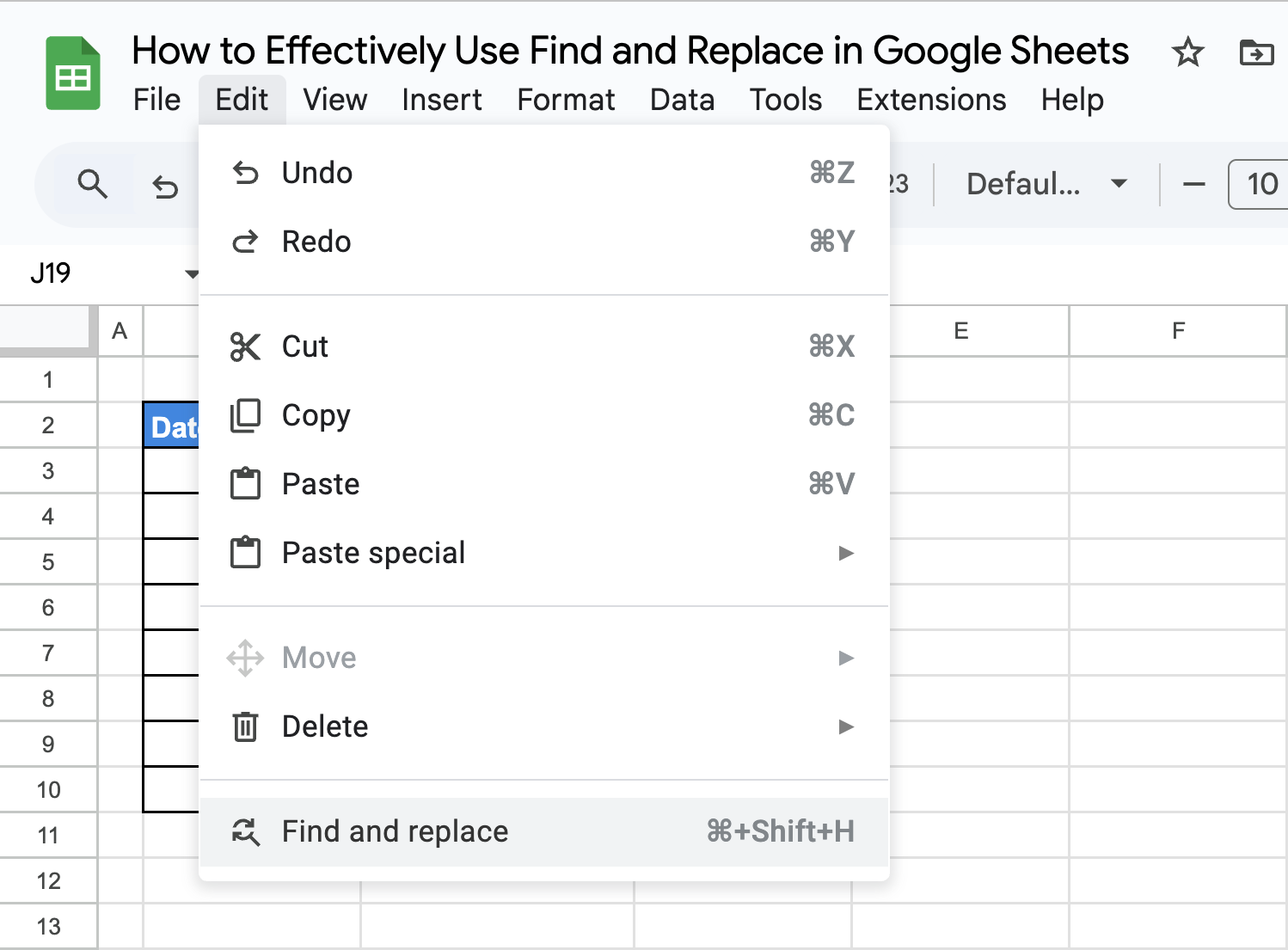The width and height of the screenshot is (1288, 950).
Task: Click the search menus magnifier icon
Action: click(92, 184)
